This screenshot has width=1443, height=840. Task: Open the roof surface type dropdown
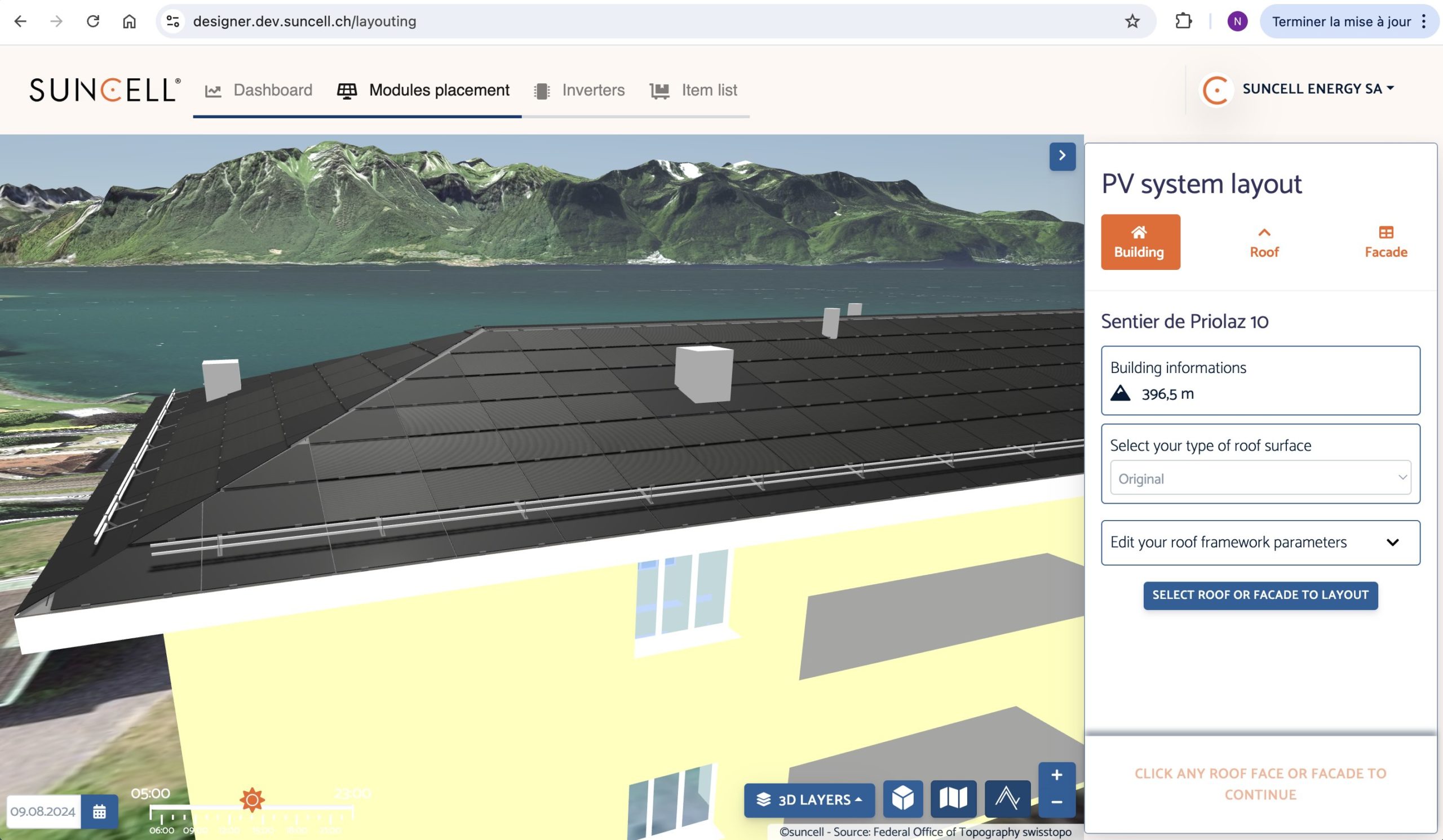point(1260,478)
